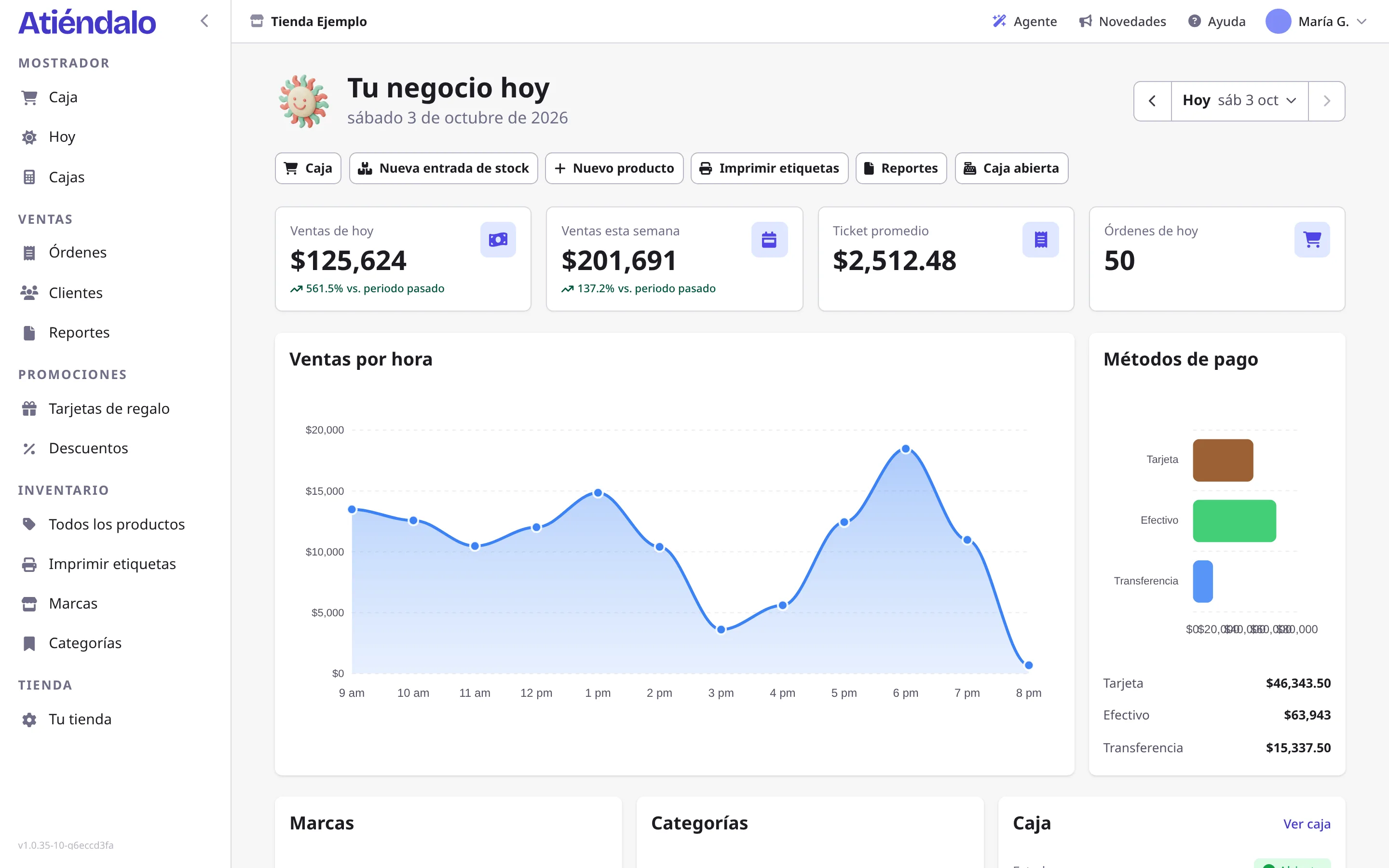Viewport: 1389px width, 868px height.
Task: Click the green Efectivo bar
Action: (1234, 521)
